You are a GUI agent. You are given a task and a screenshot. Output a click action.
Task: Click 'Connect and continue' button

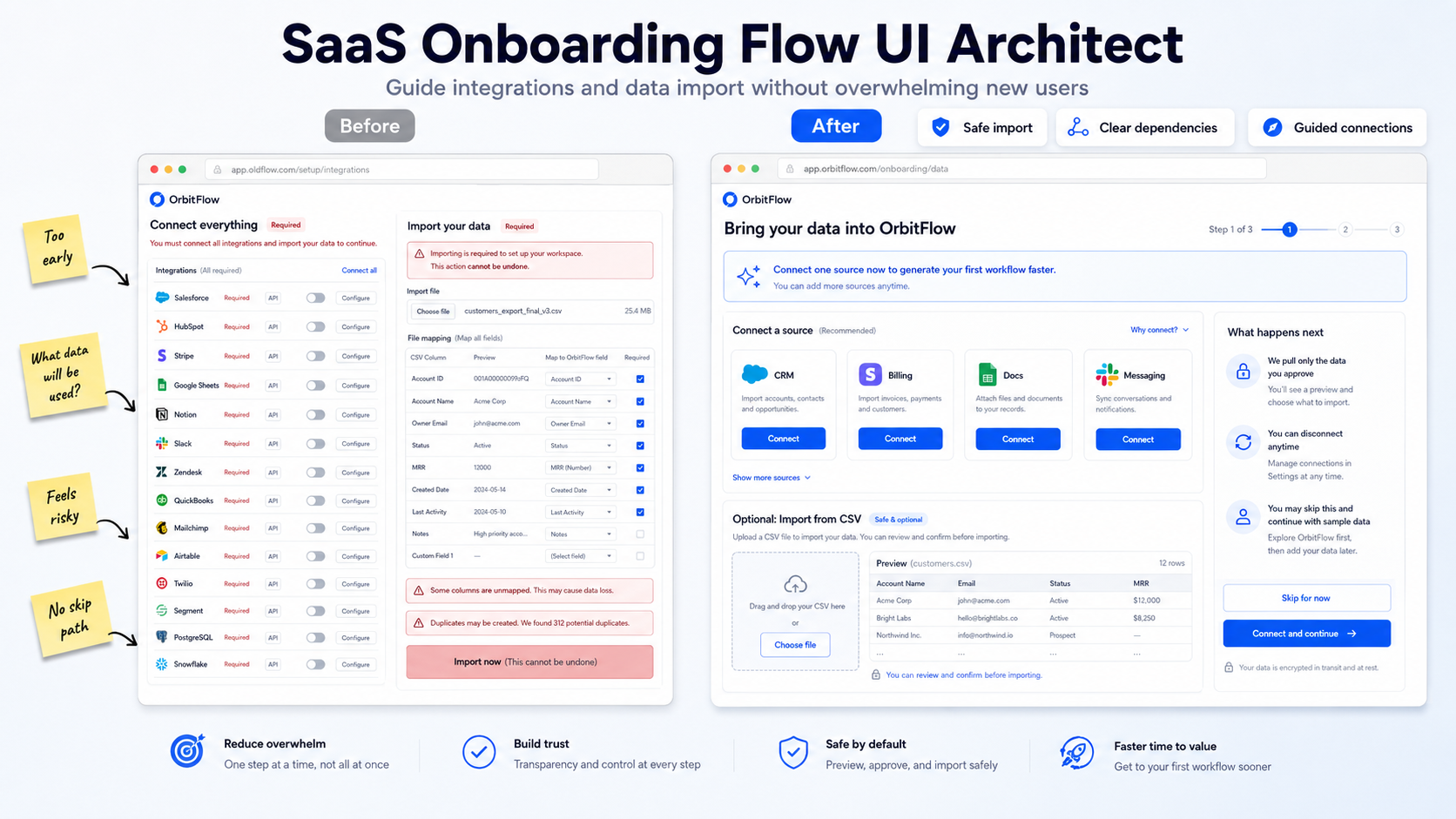pyautogui.click(x=1306, y=634)
